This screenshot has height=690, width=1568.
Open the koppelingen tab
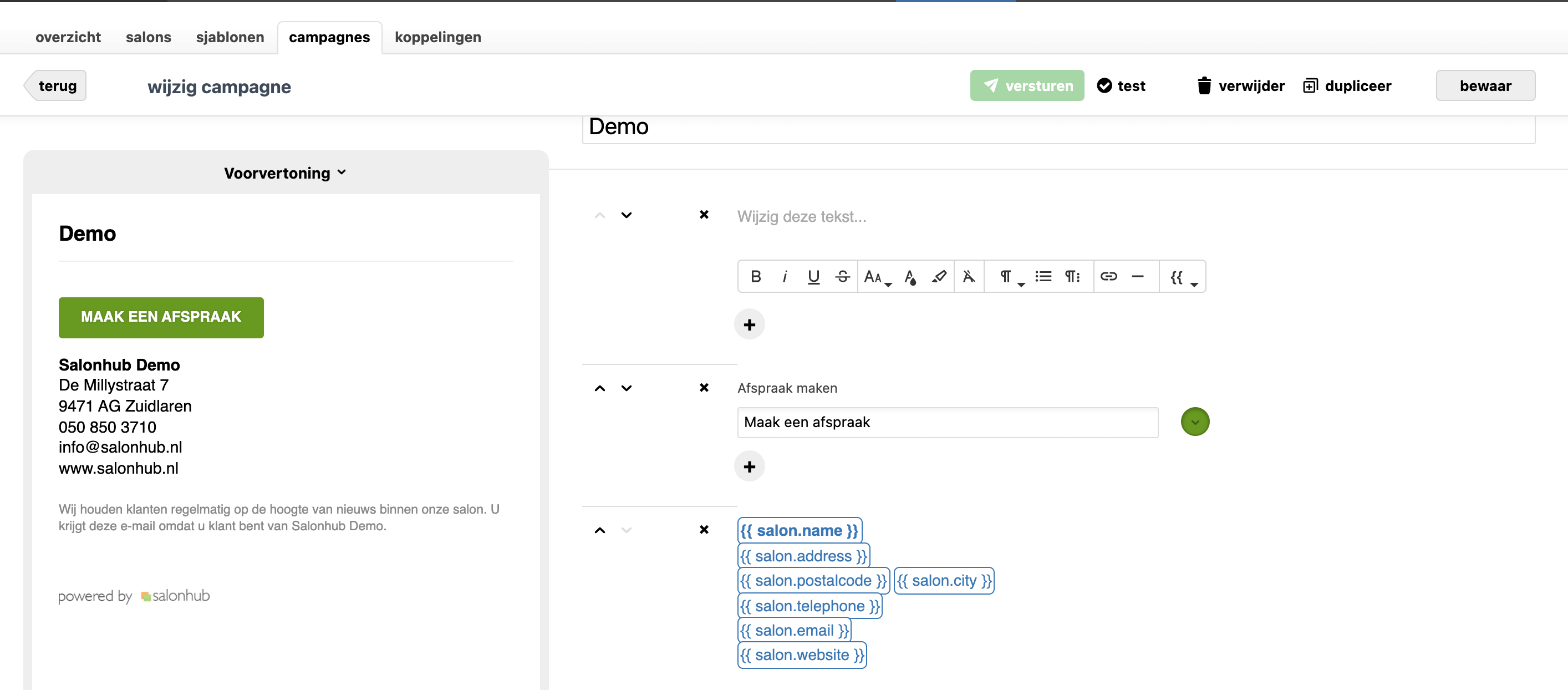(x=437, y=37)
